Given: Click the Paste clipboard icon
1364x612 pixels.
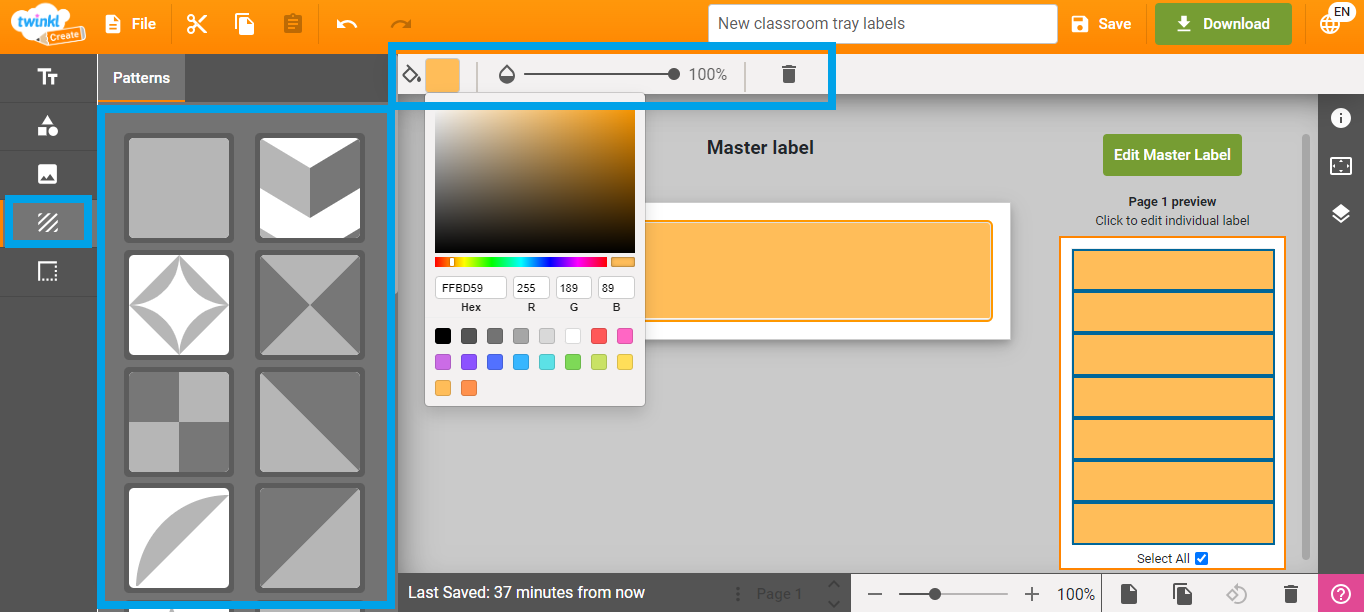Looking at the screenshot, I should tap(292, 24).
